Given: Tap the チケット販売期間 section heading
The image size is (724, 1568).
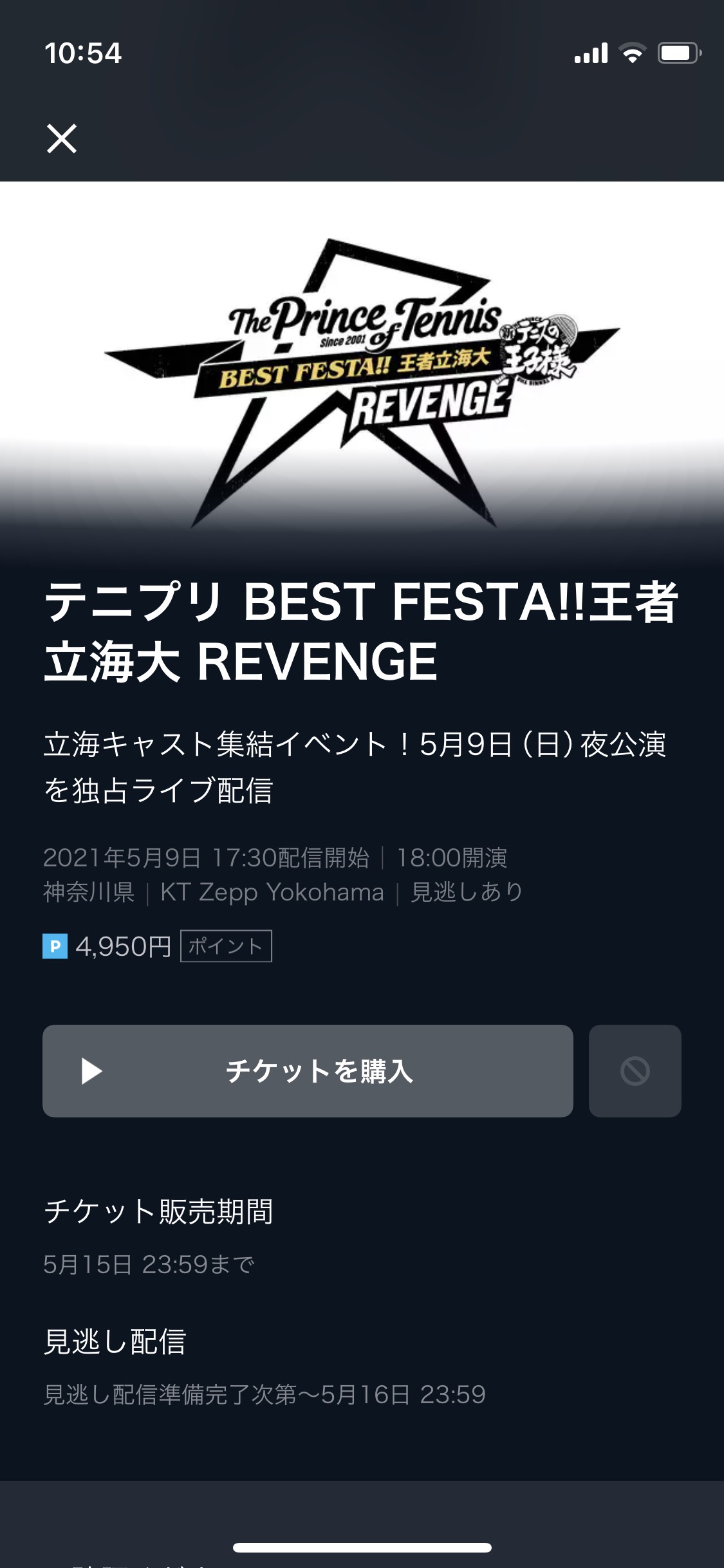Looking at the screenshot, I should [x=158, y=1211].
